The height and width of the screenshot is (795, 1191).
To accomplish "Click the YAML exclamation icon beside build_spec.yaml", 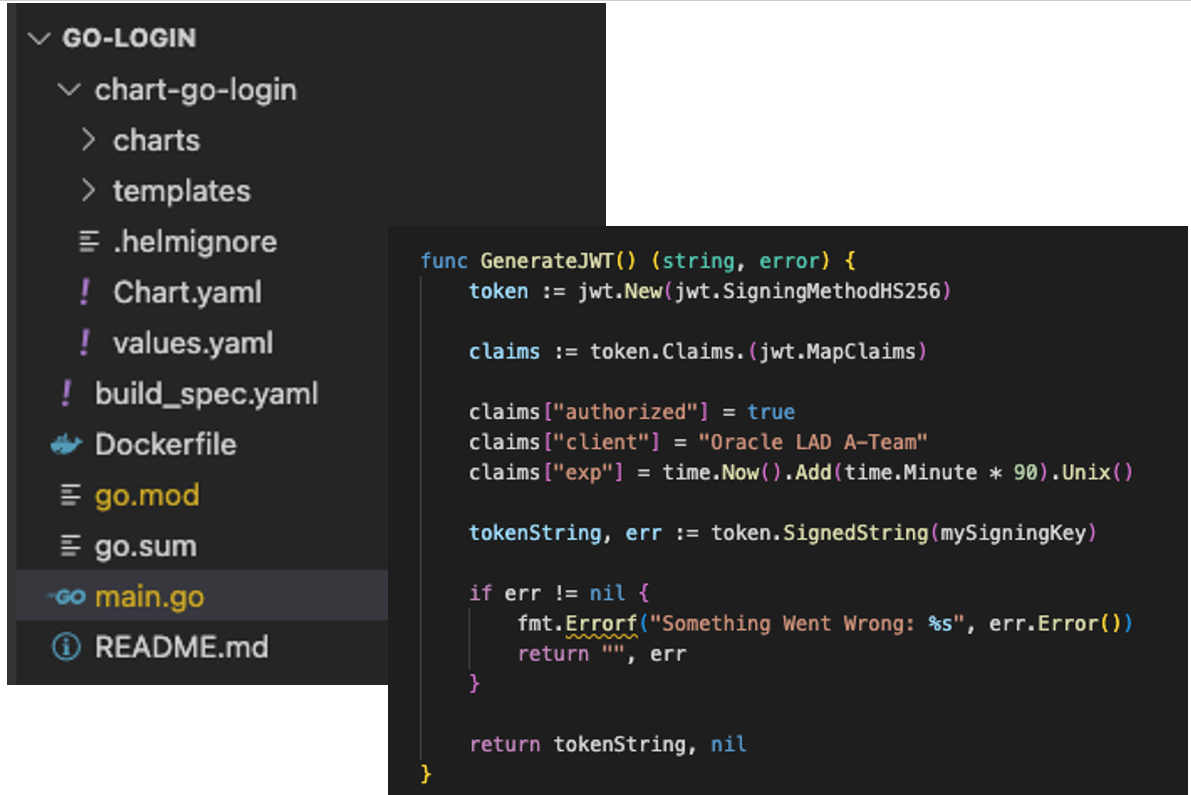I will click(x=67, y=393).
